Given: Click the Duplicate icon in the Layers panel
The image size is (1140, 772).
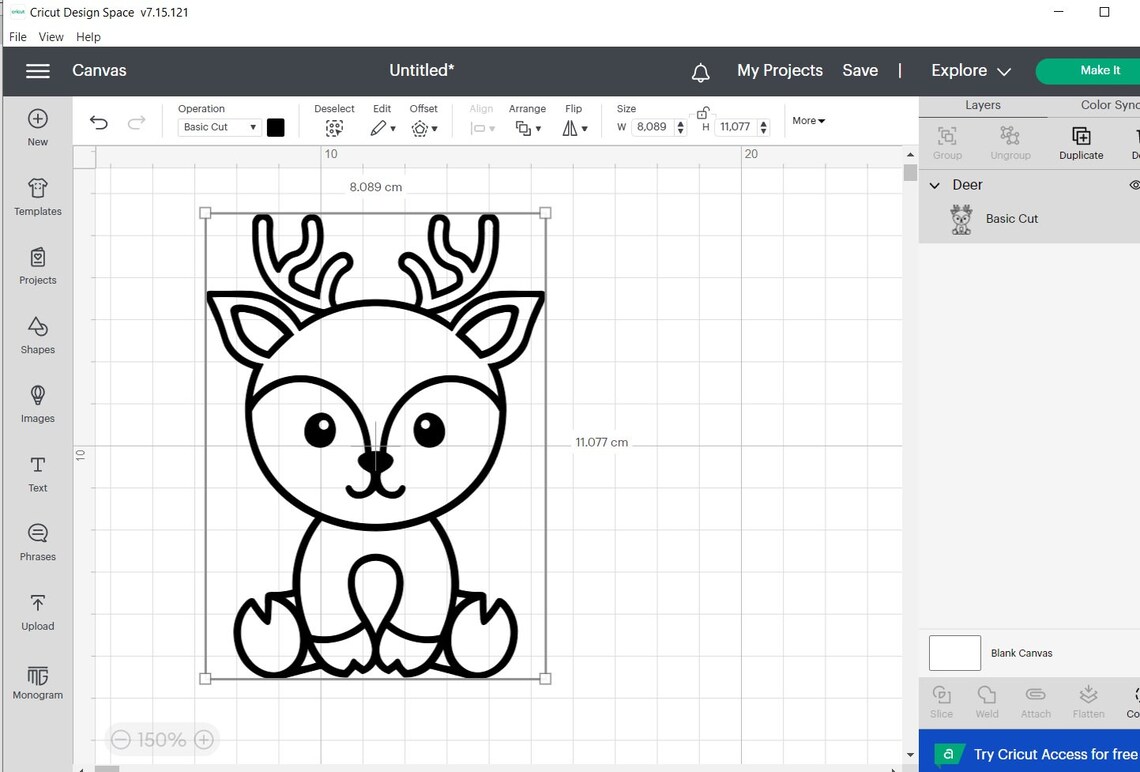Looking at the screenshot, I should tap(1081, 140).
